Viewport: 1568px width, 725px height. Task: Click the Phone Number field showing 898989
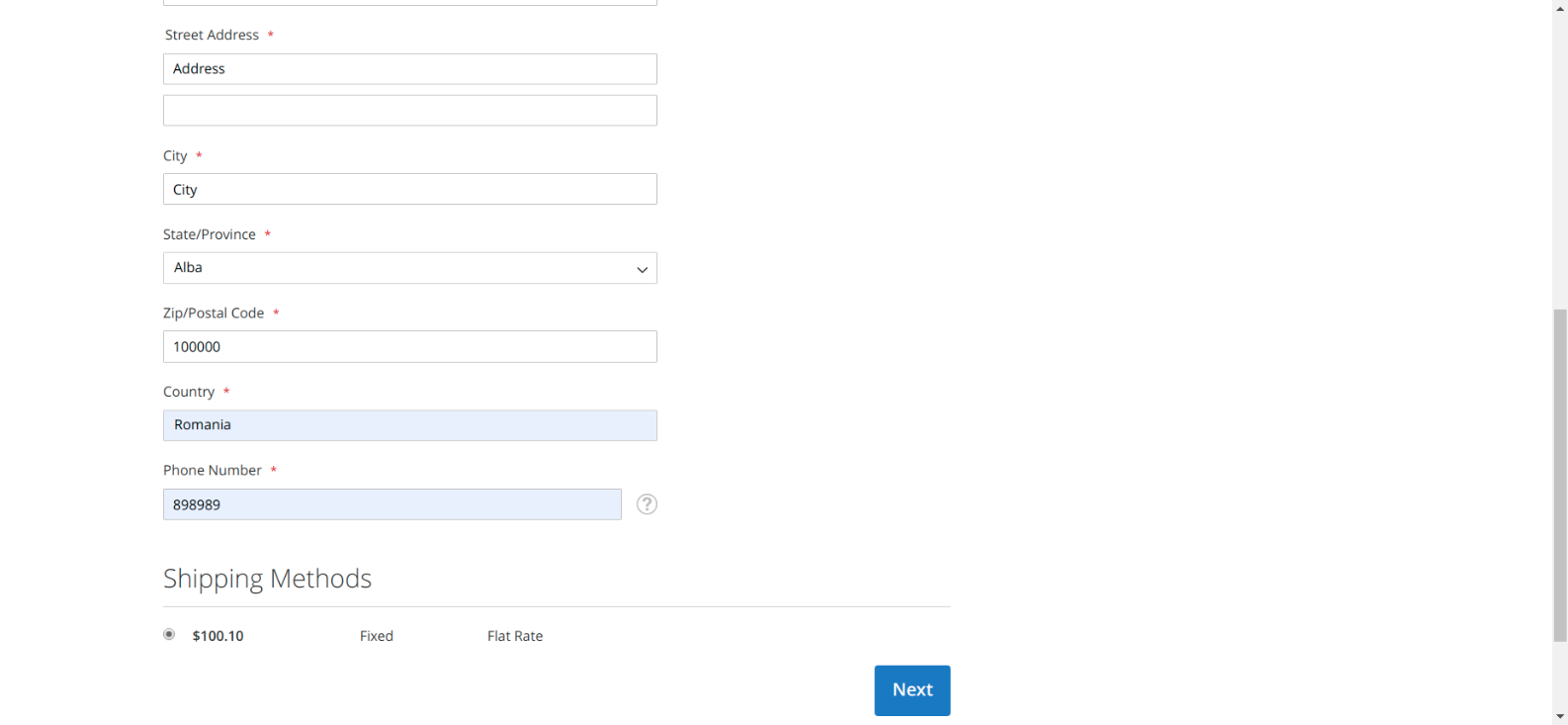click(392, 504)
